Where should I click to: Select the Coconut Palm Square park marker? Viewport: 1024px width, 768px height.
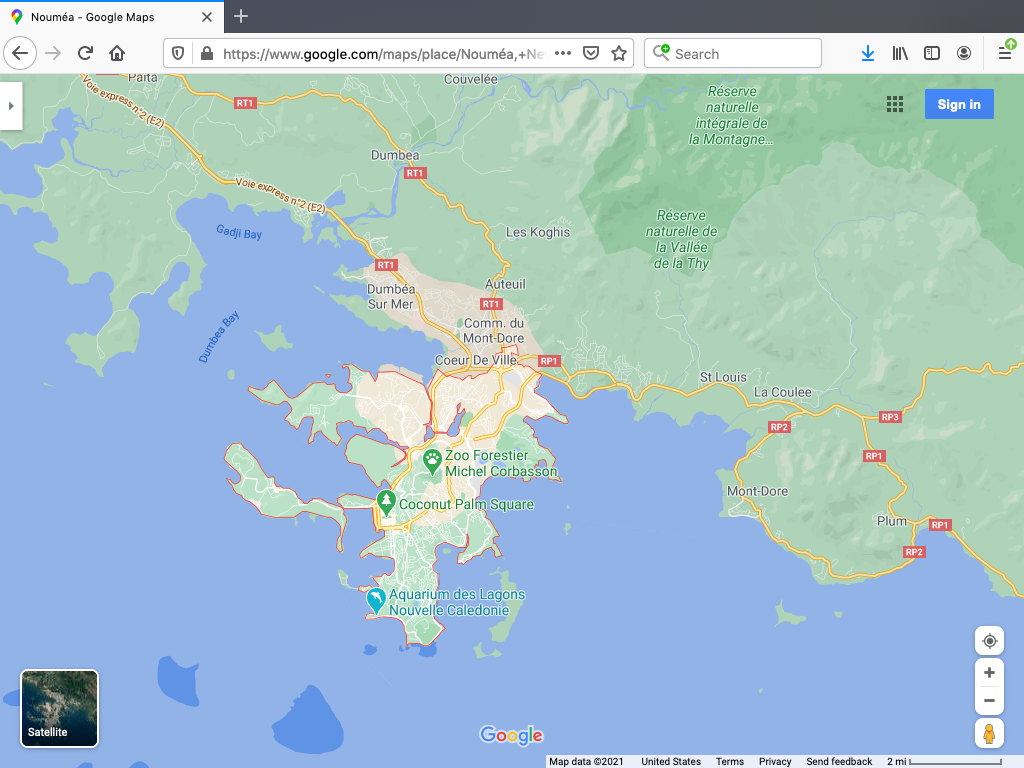tap(386, 502)
